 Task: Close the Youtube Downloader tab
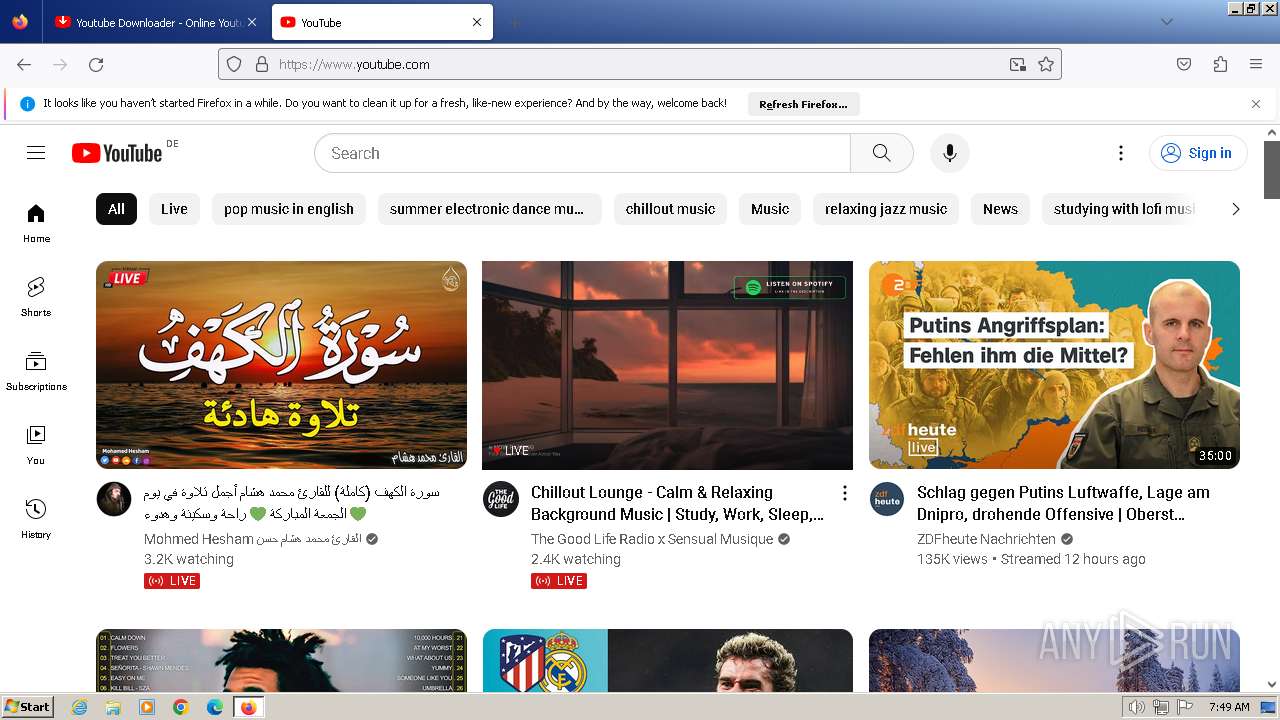tap(251, 22)
